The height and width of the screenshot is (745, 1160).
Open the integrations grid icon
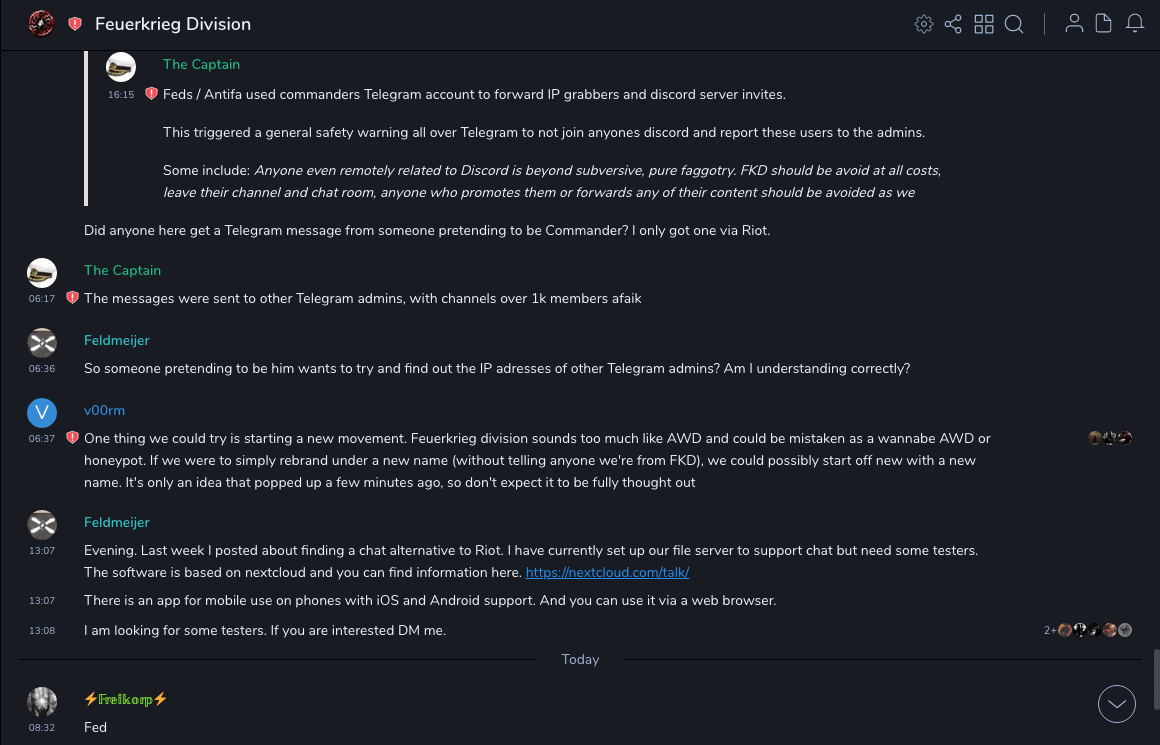point(984,24)
